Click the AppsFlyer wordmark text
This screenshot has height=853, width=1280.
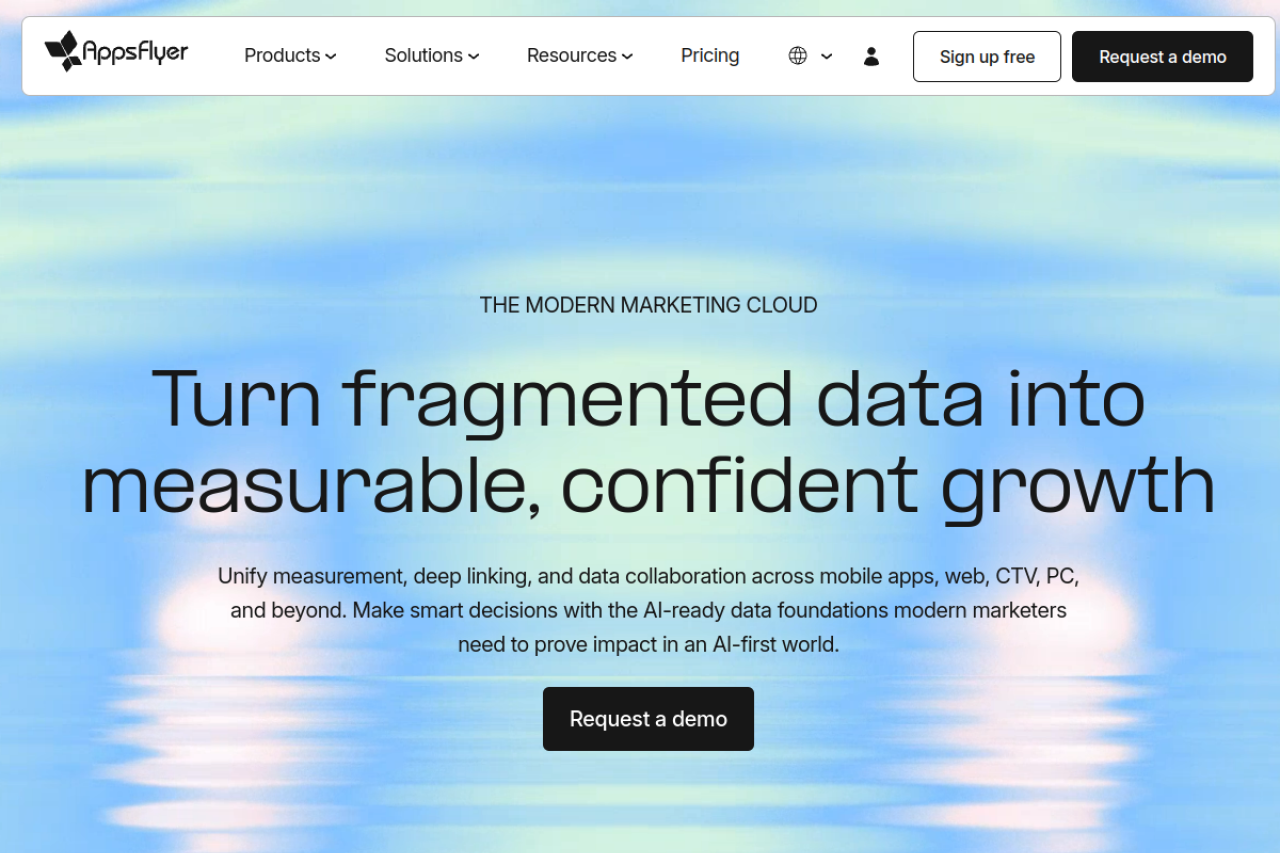pyautogui.click(x=135, y=53)
